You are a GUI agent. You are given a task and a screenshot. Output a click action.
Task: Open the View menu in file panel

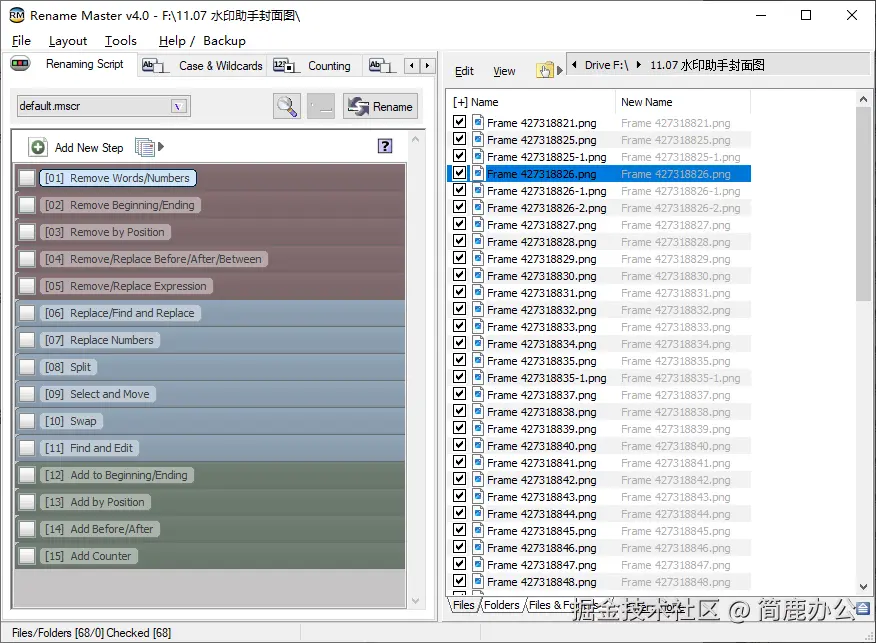tap(504, 71)
